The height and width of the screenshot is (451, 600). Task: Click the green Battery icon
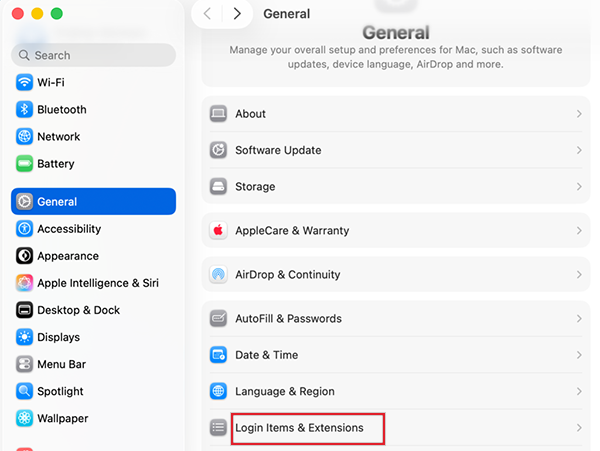coord(24,164)
